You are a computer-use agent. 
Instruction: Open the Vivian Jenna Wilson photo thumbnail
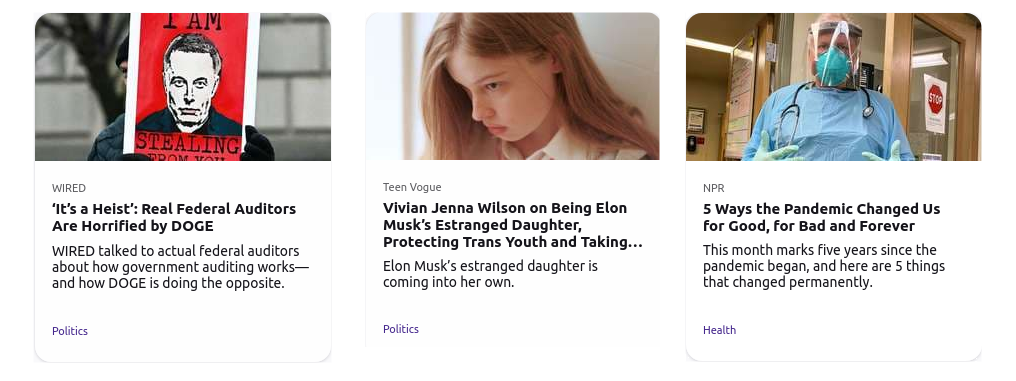click(513, 86)
